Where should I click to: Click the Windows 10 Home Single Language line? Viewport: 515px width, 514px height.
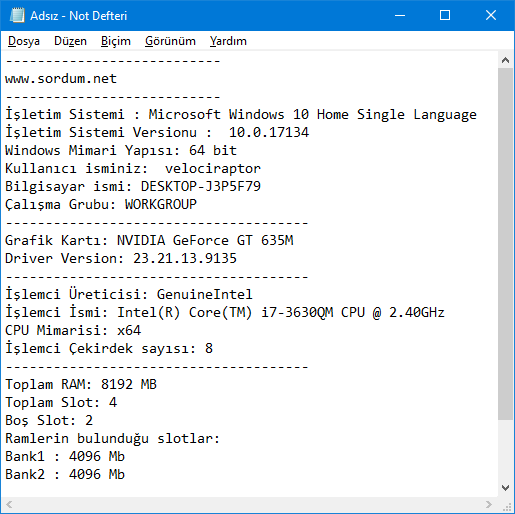coord(241,115)
